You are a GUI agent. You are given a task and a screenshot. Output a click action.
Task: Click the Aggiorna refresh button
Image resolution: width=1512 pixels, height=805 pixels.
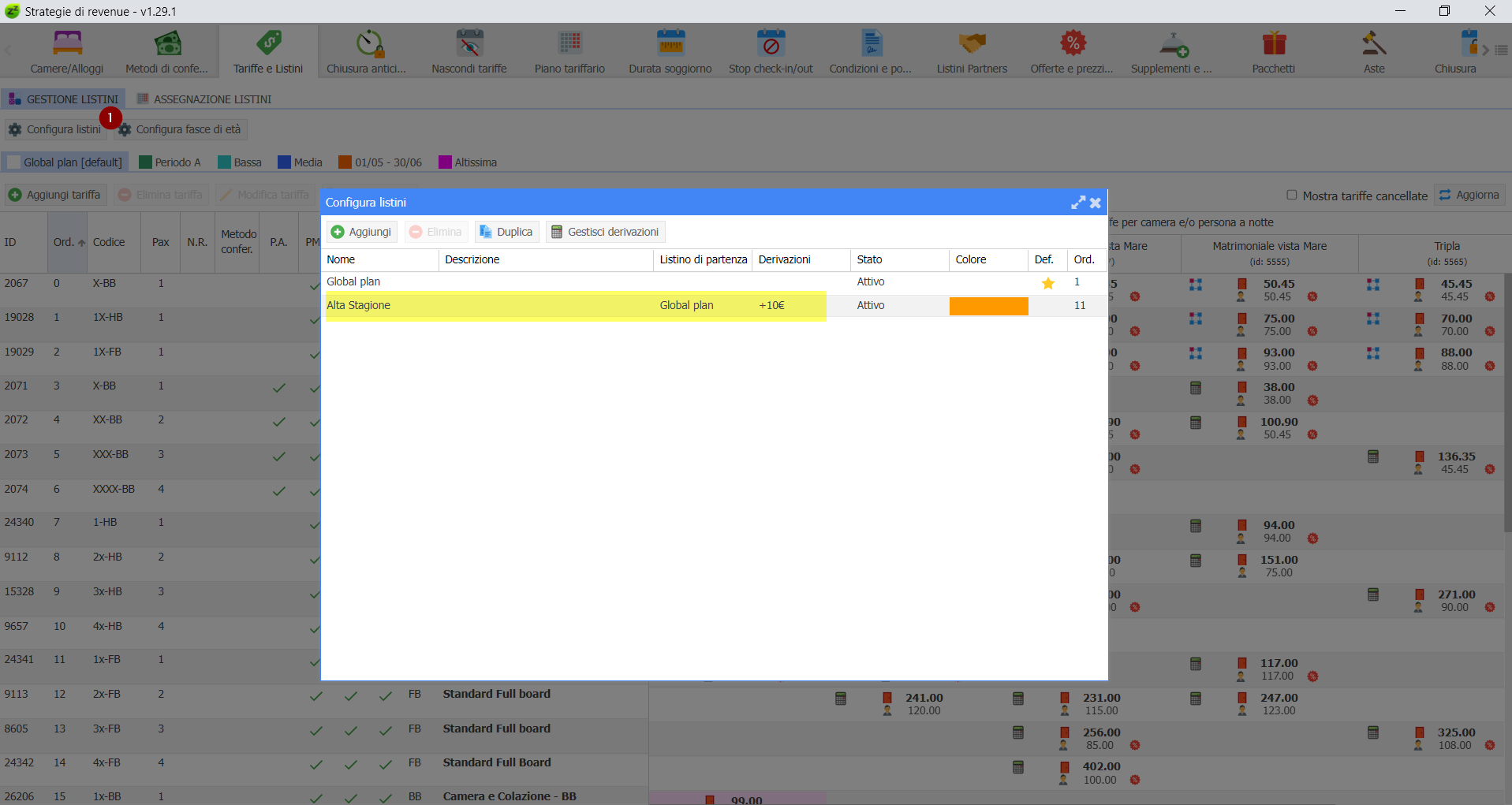coord(1469,195)
